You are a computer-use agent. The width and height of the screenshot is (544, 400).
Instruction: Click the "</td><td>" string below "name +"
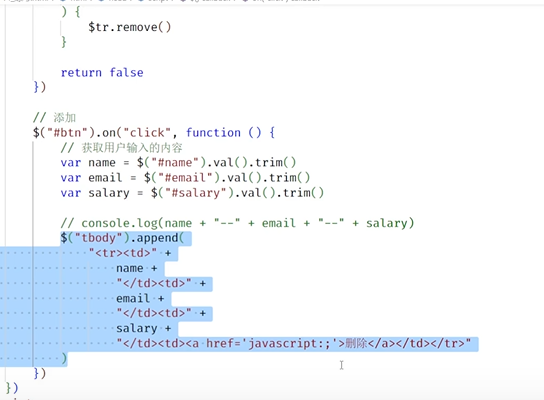pyautogui.click(x=154, y=283)
